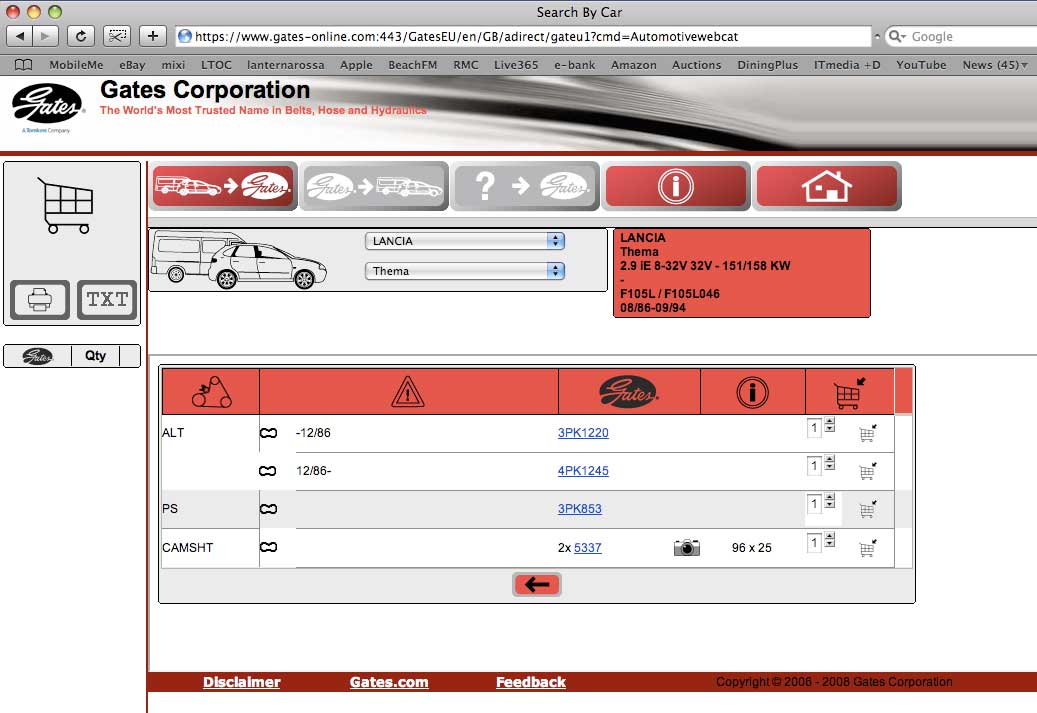Add 4PK1245 to cart
The height and width of the screenshot is (713, 1037).
[x=867, y=471]
